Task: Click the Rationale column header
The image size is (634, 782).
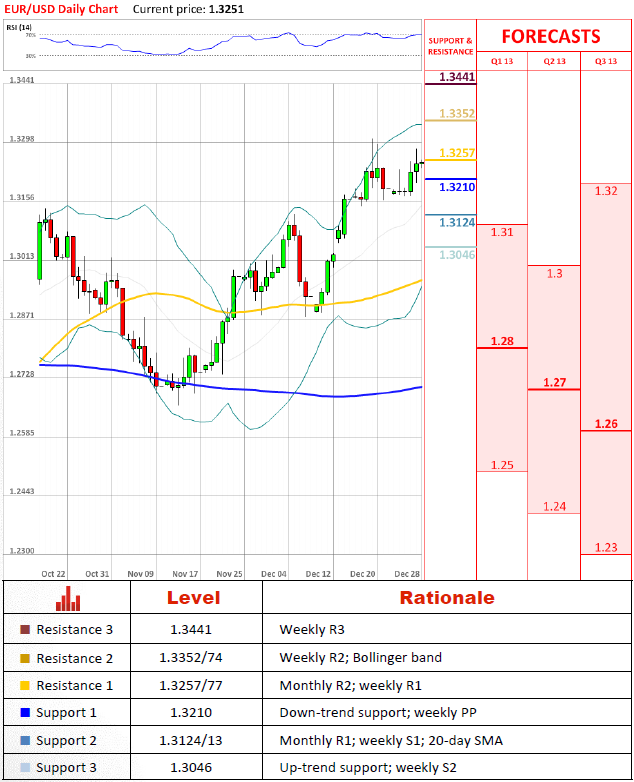Action: point(447,597)
